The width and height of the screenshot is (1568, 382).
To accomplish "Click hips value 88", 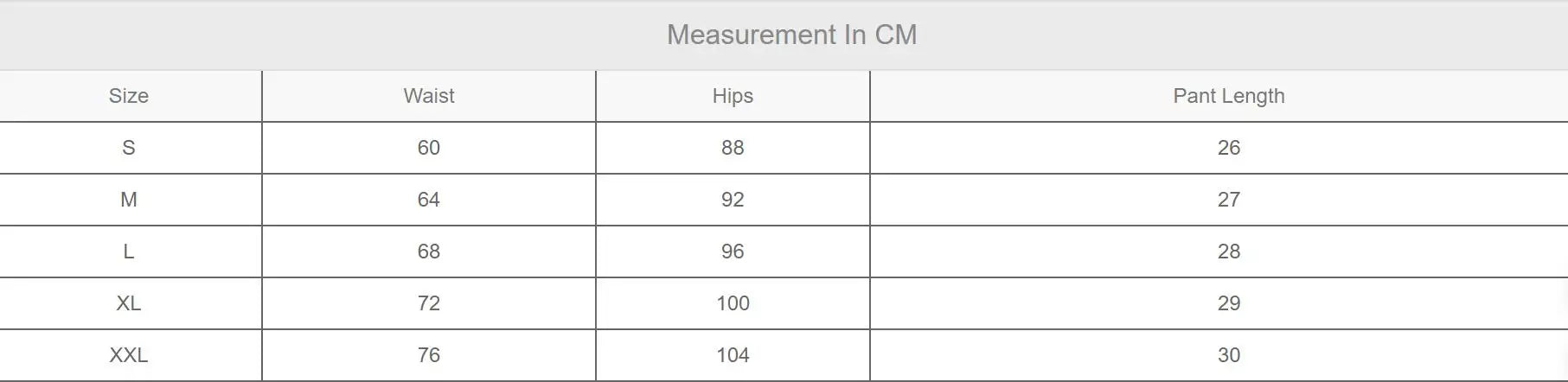I will [733, 148].
